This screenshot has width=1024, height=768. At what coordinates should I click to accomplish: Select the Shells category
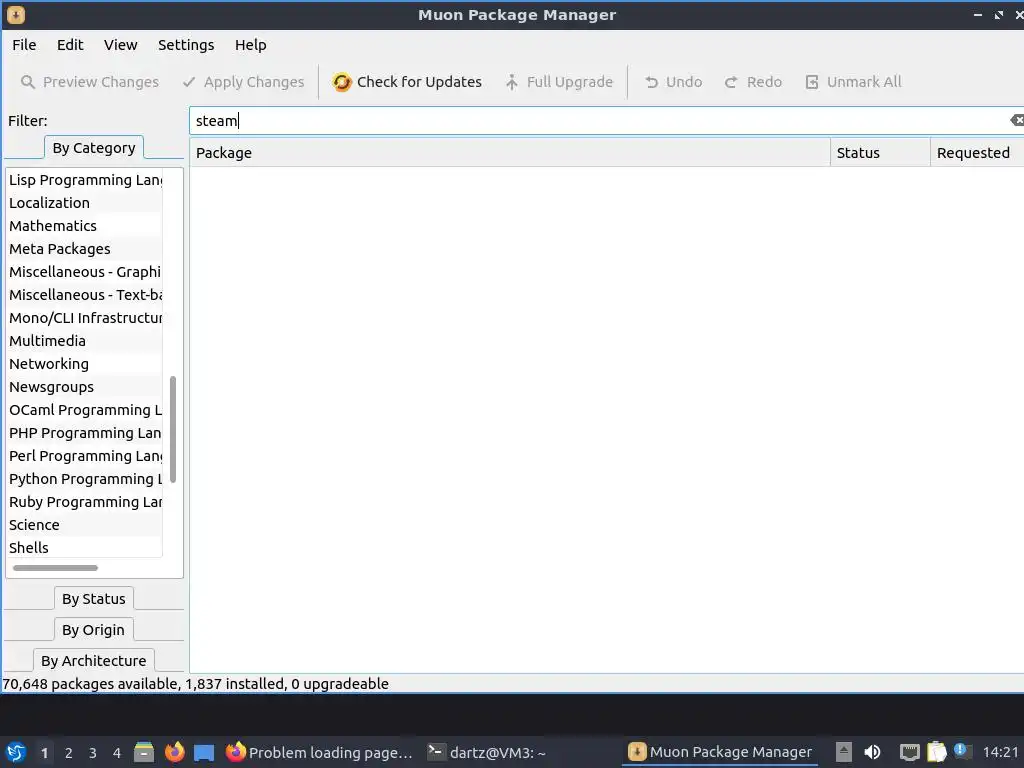point(85,548)
